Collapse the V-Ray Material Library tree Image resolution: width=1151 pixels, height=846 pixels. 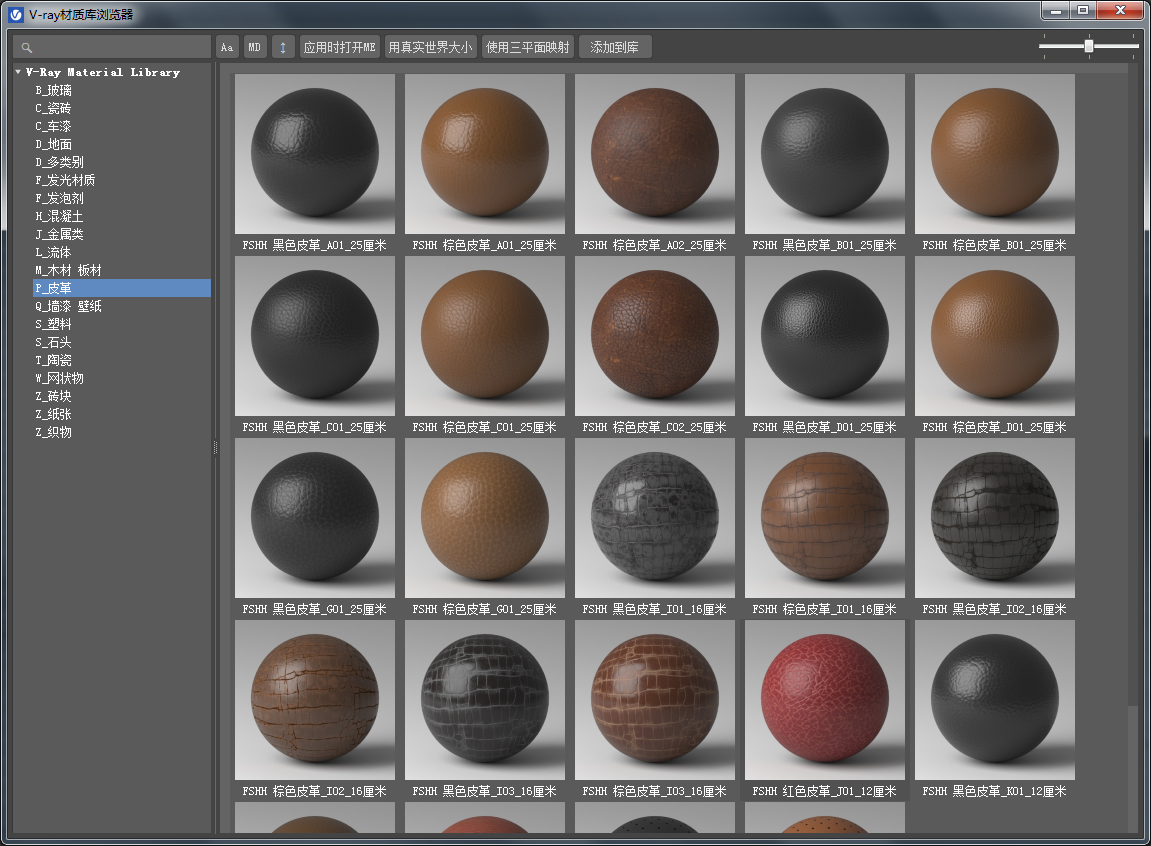(x=18, y=72)
